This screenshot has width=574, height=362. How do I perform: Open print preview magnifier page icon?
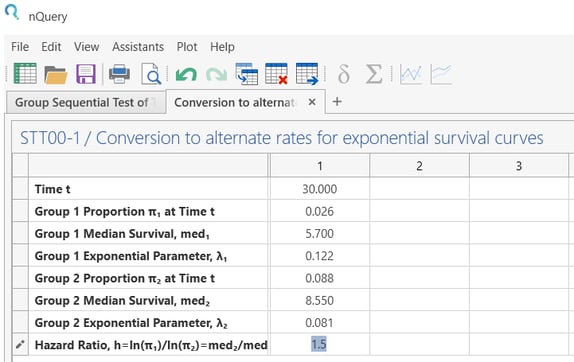pos(151,74)
